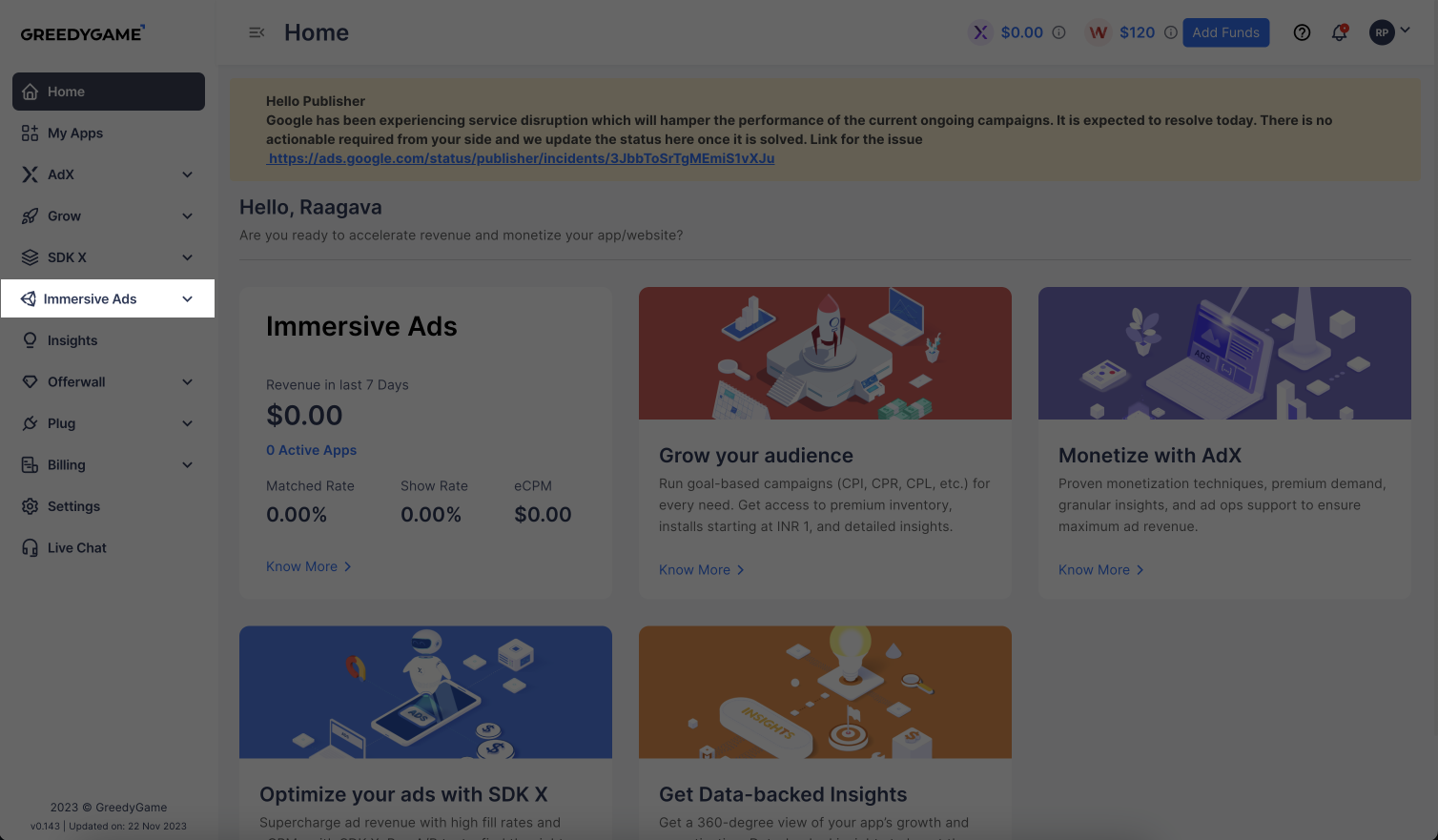Screen dimensions: 1438x840
Task: Click info icon next to $120
Action: (1170, 32)
